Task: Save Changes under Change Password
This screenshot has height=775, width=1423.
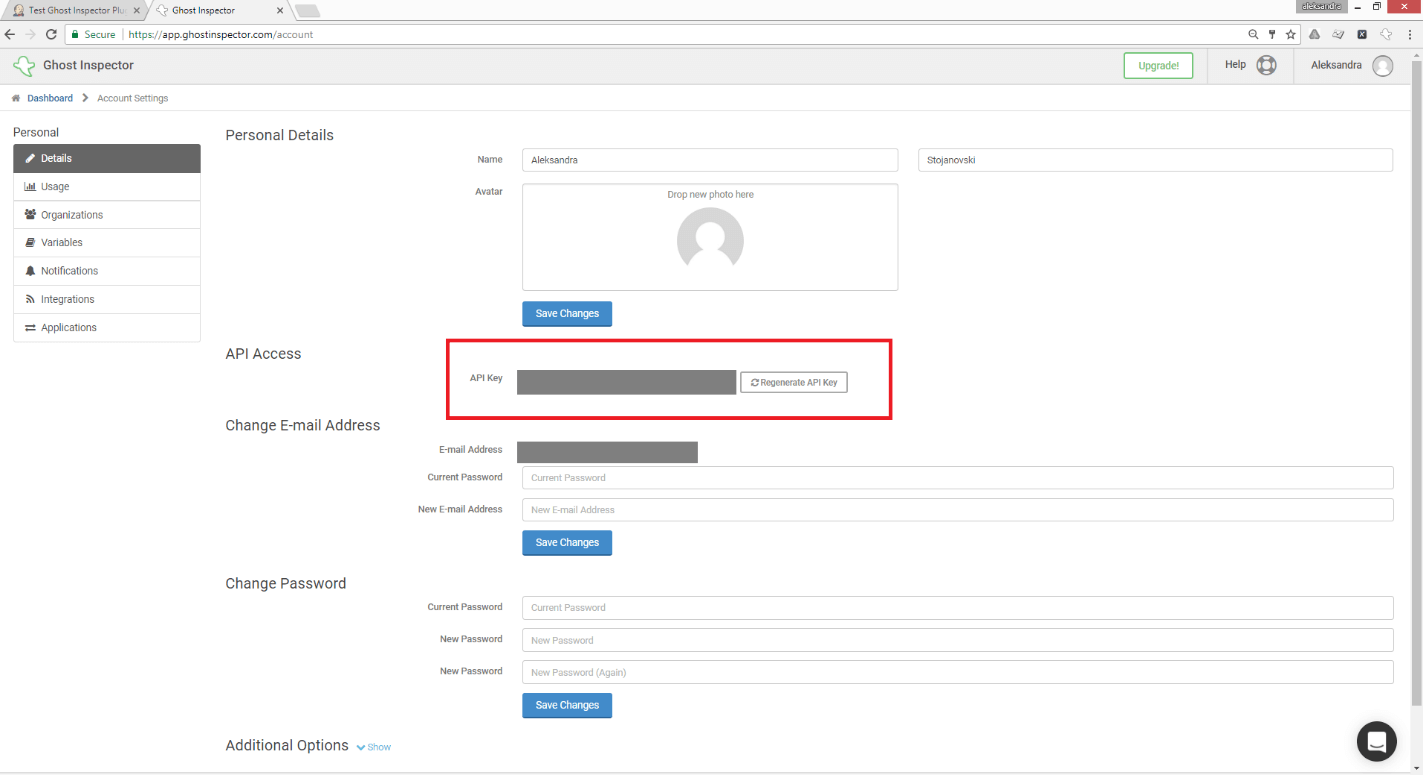Action: (567, 706)
